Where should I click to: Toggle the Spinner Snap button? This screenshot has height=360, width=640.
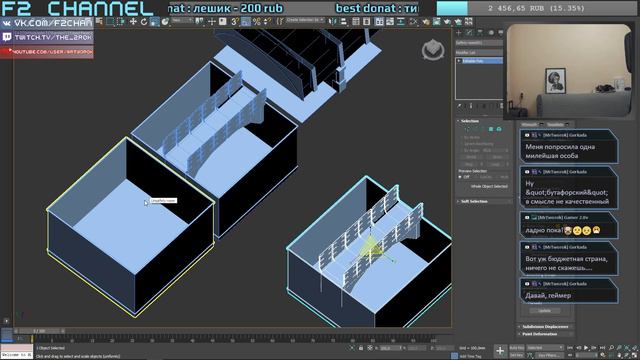click(x=267, y=22)
